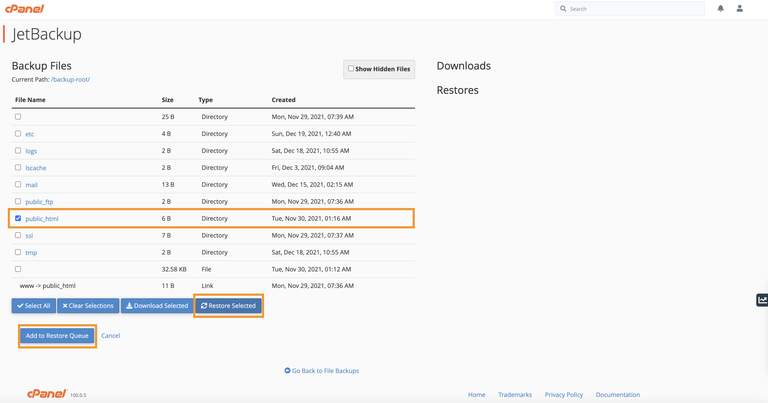Viewport: 768px width, 403px height.
Task: Click 'Tue, Nov 30, 2021, 01:16 AM' date
Action: [x=312, y=218]
